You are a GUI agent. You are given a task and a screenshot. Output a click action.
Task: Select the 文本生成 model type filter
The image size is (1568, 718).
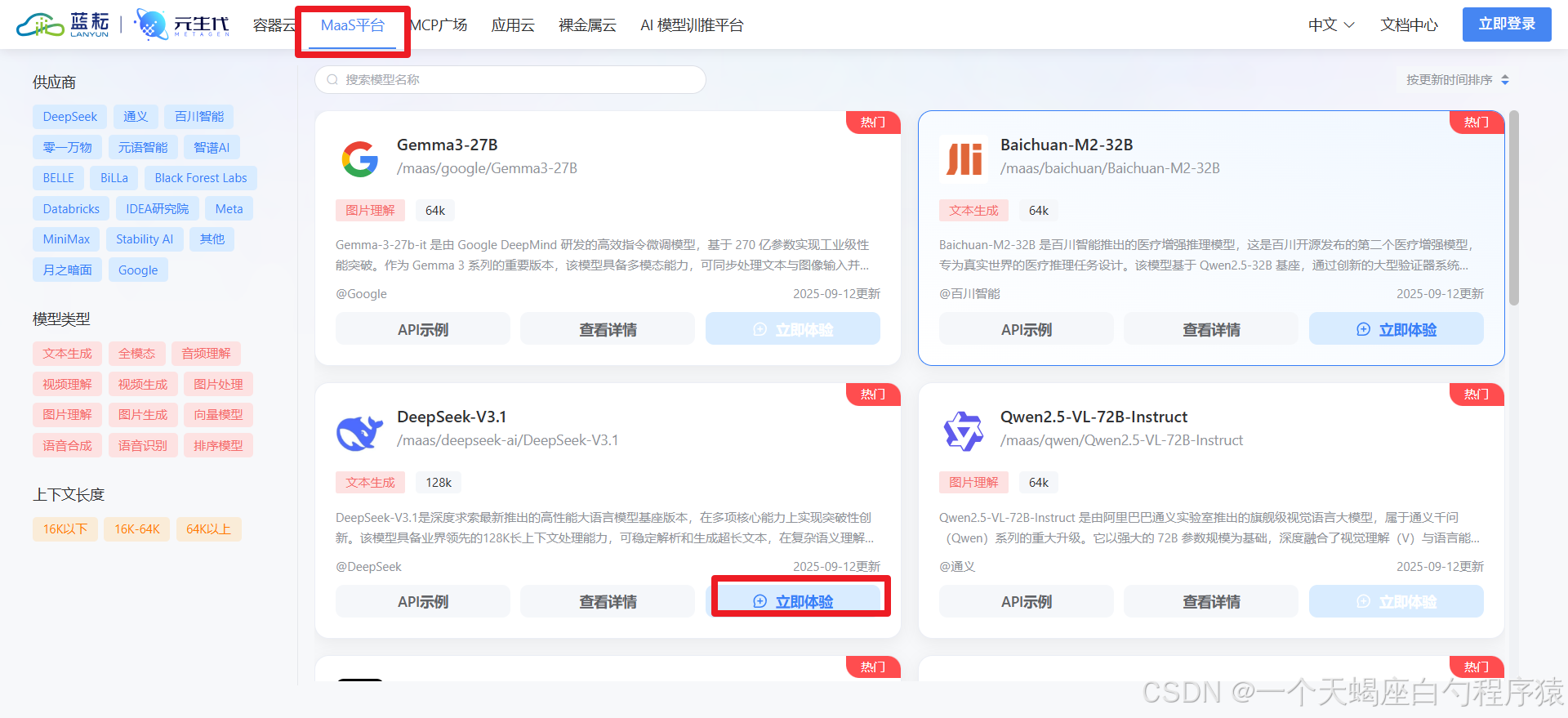68,354
